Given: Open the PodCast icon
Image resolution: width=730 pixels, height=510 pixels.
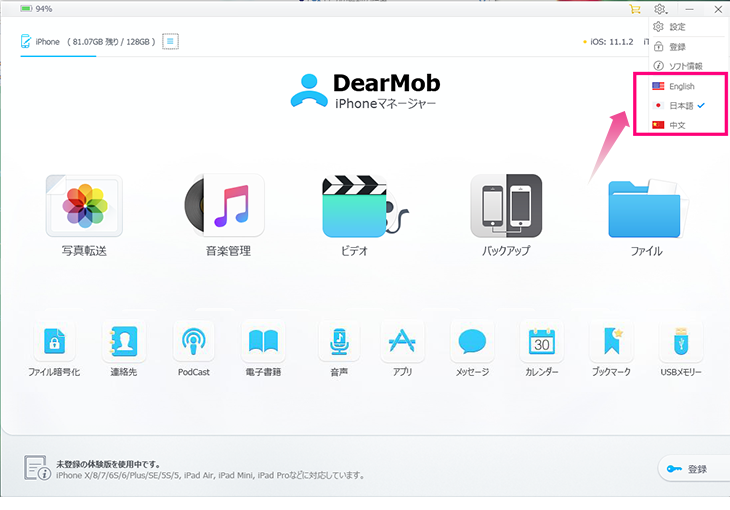Looking at the screenshot, I should (x=194, y=341).
